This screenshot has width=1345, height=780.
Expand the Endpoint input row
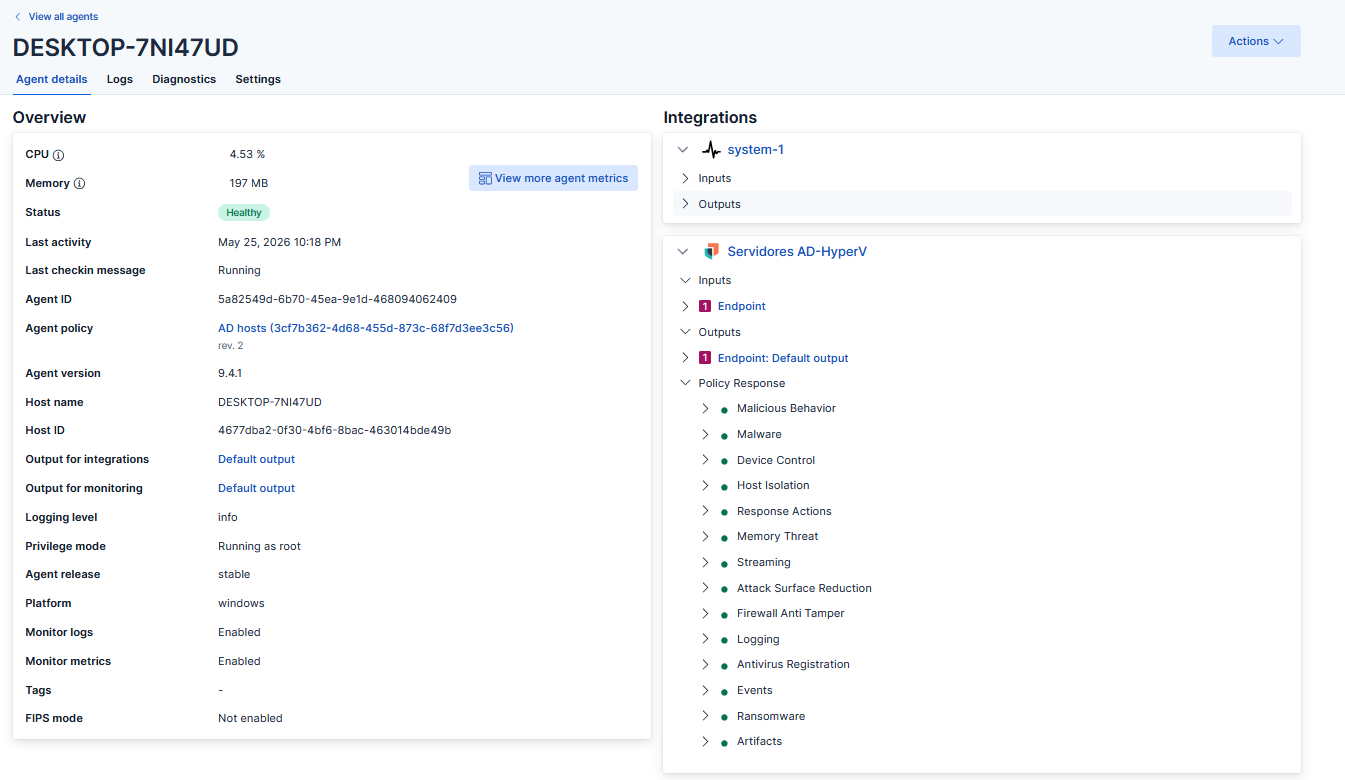(685, 306)
